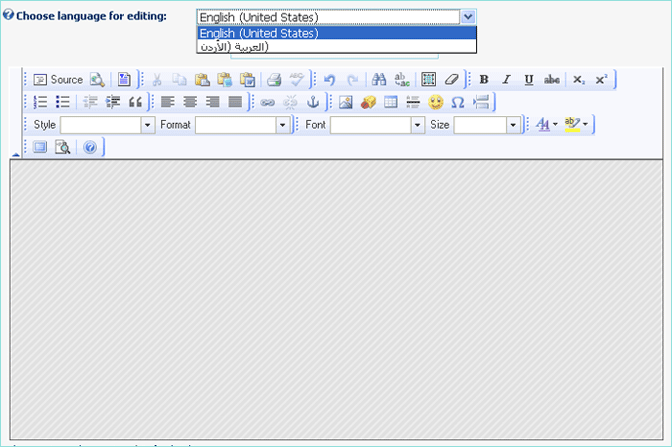Toggle Bold formatting
This screenshot has width=672, height=447.
(484, 80)
